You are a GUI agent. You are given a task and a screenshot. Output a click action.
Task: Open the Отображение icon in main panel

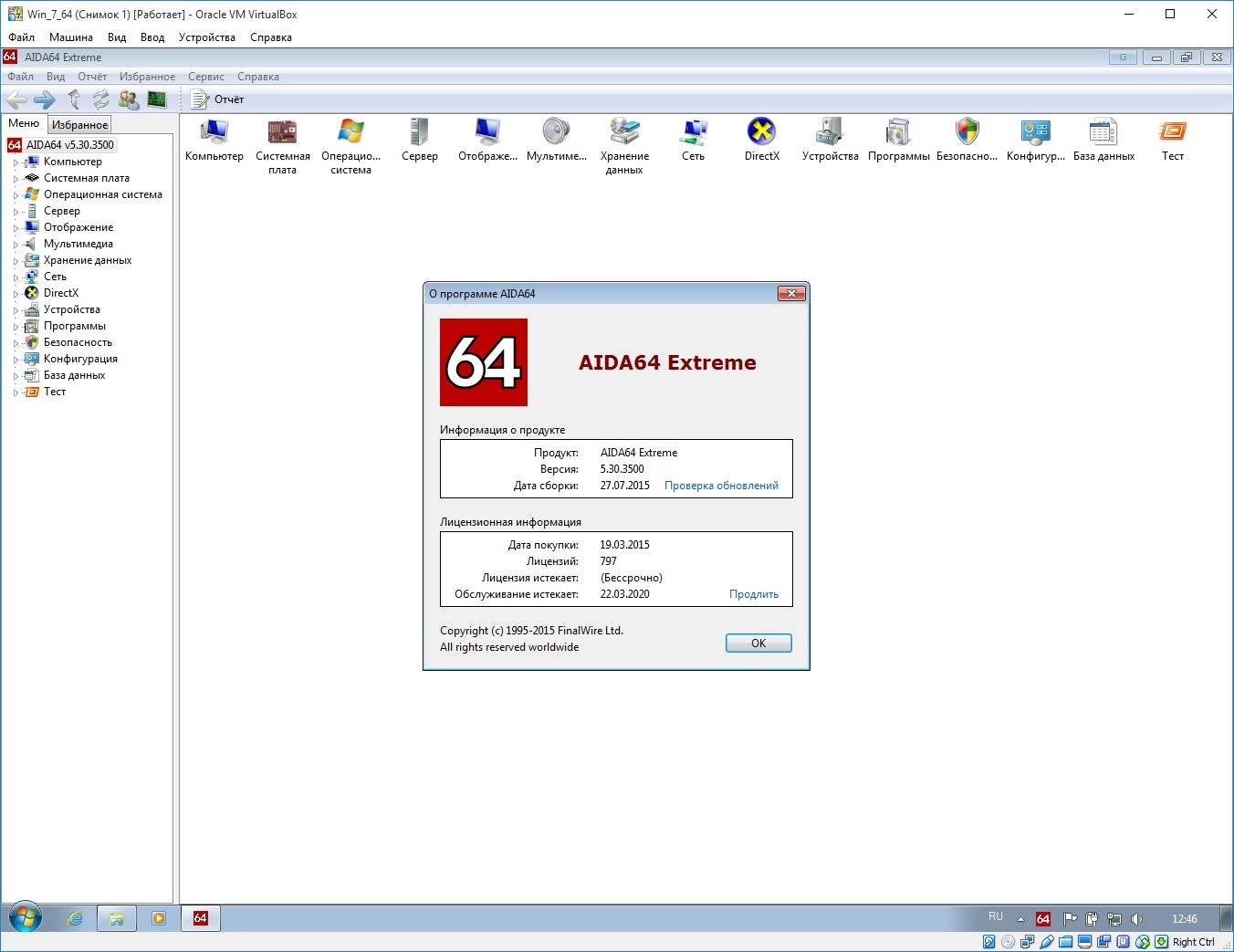pyautogui.click(x=487, y=132)
